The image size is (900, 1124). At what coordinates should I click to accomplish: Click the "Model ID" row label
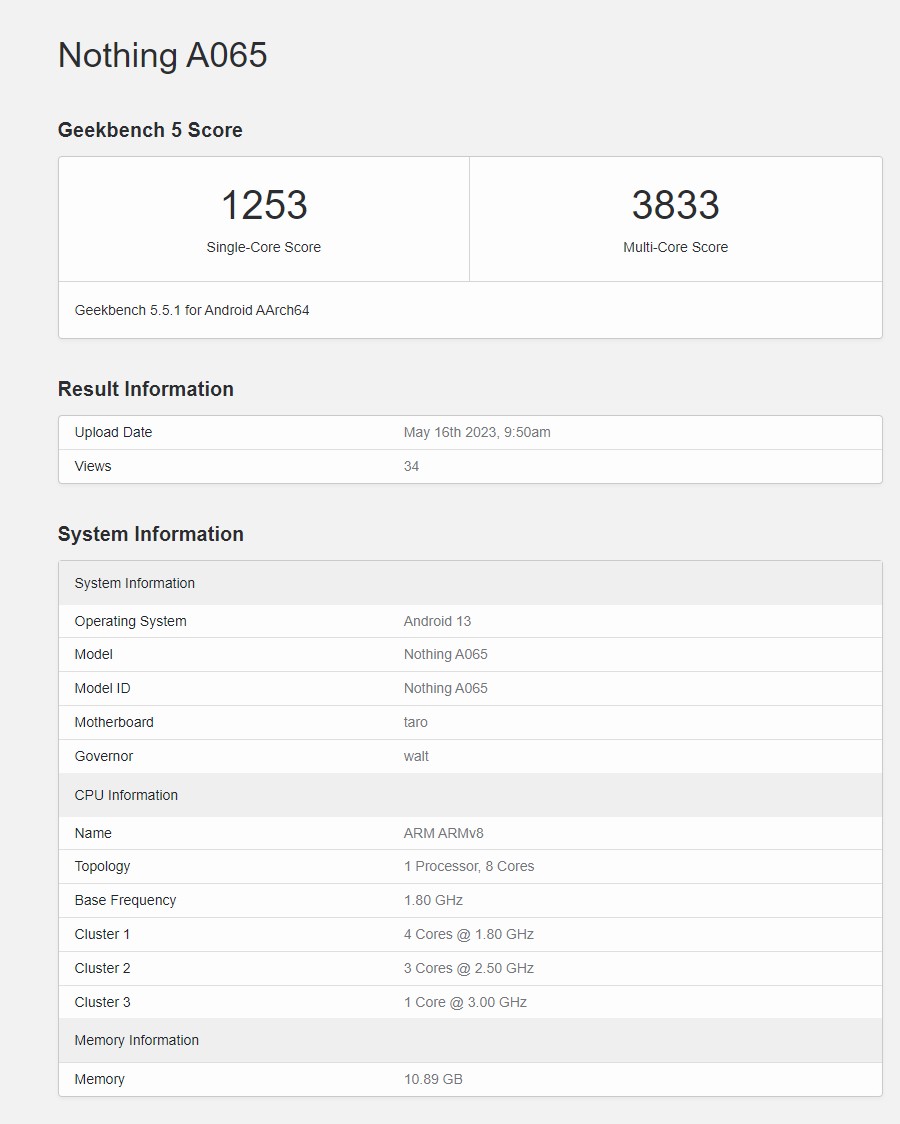102,688
